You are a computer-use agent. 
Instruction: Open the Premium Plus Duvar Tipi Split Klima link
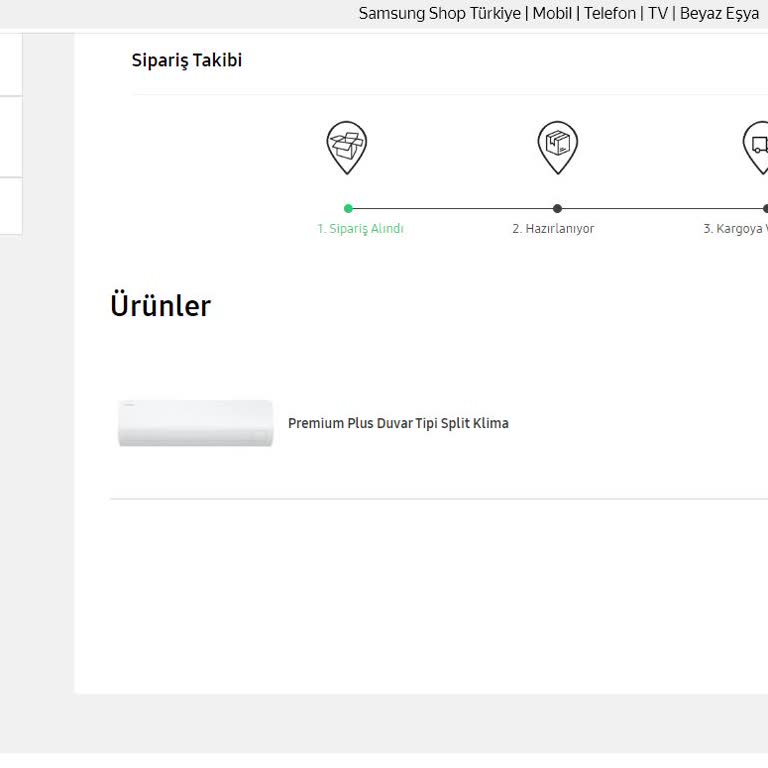tap(398, 423)
